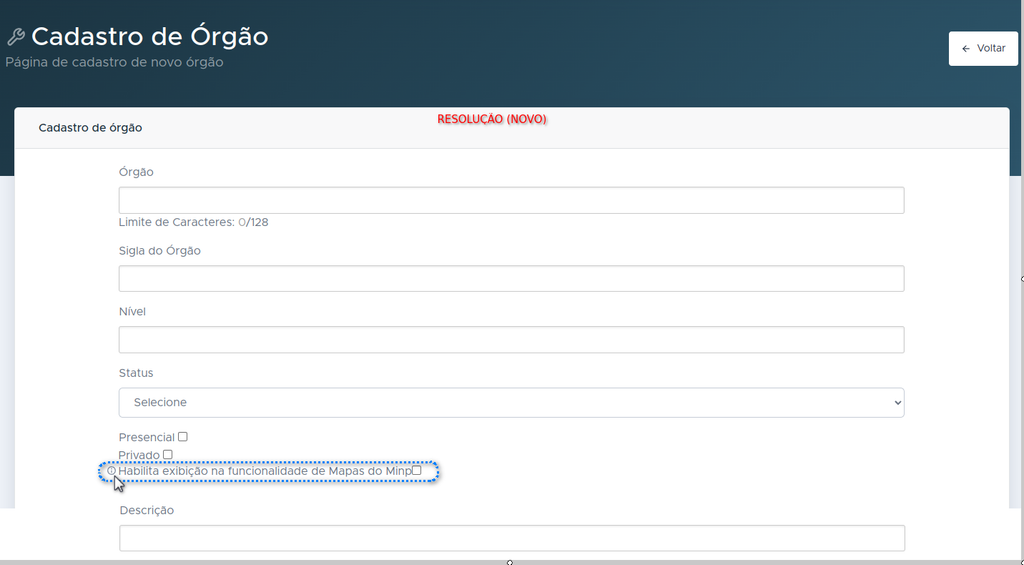This screenshot has width=1024, height=565.
Task: Enable the Mapas do Minp exibição checkbox
Action: pyautogui.click(x=417, y=470)
